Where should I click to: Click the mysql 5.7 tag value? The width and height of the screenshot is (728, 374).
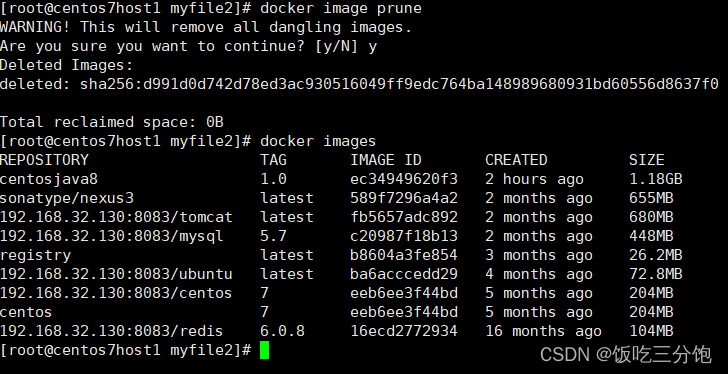[x=273, y=236]
